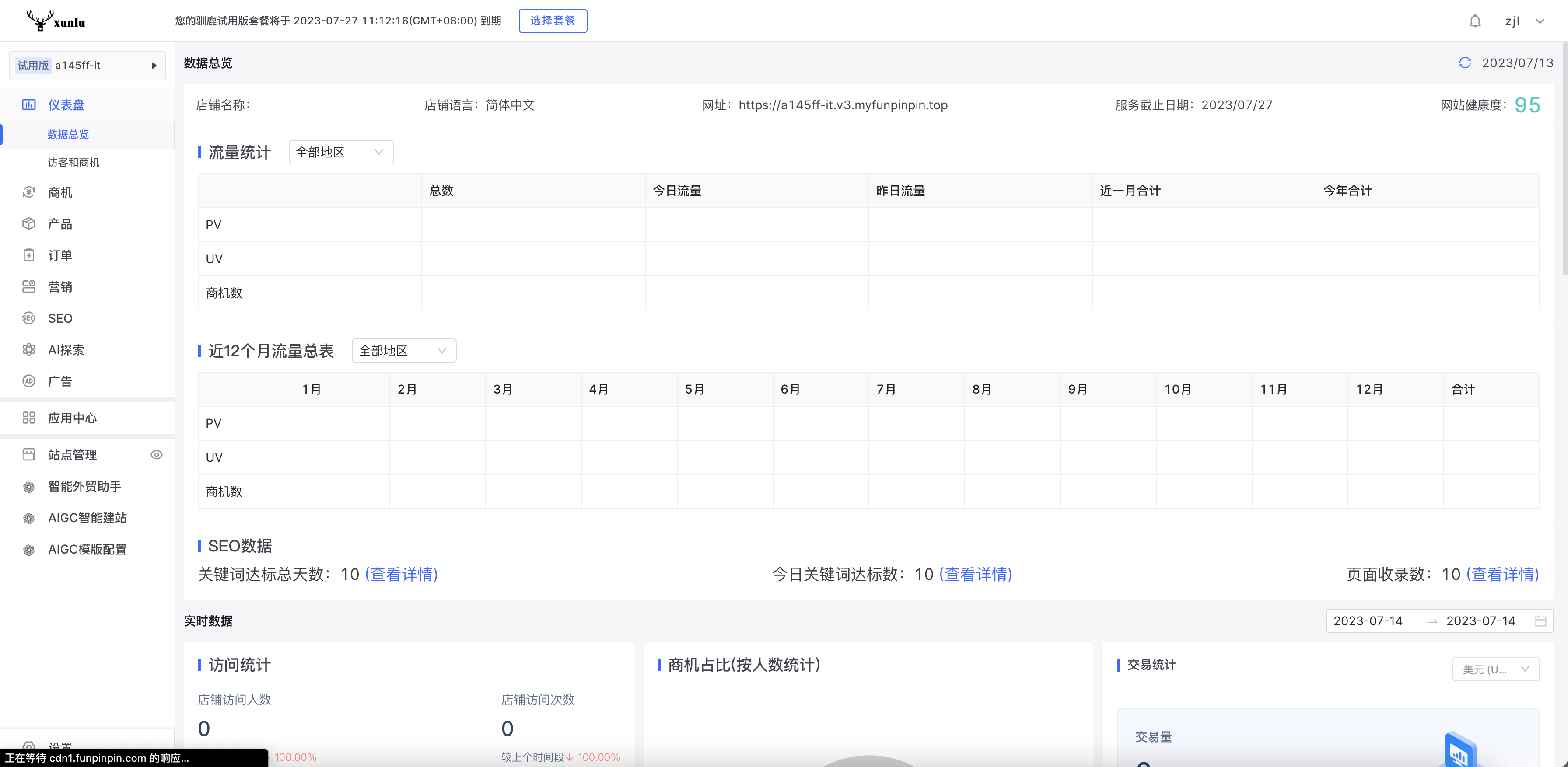This screenshot has width=1568, height=767.
Task: Click the start date 2023-07-14 field
Action: point(1368,621)
